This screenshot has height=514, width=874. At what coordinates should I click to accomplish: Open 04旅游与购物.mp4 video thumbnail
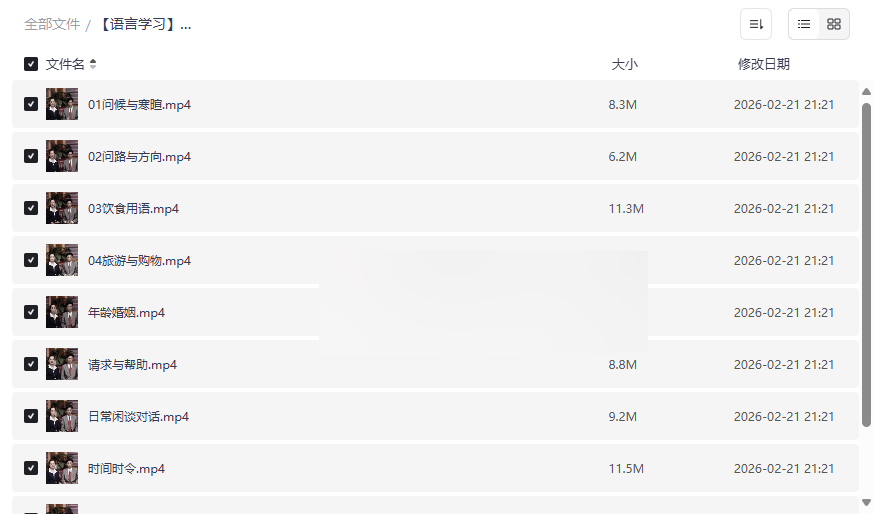point(62,260)
